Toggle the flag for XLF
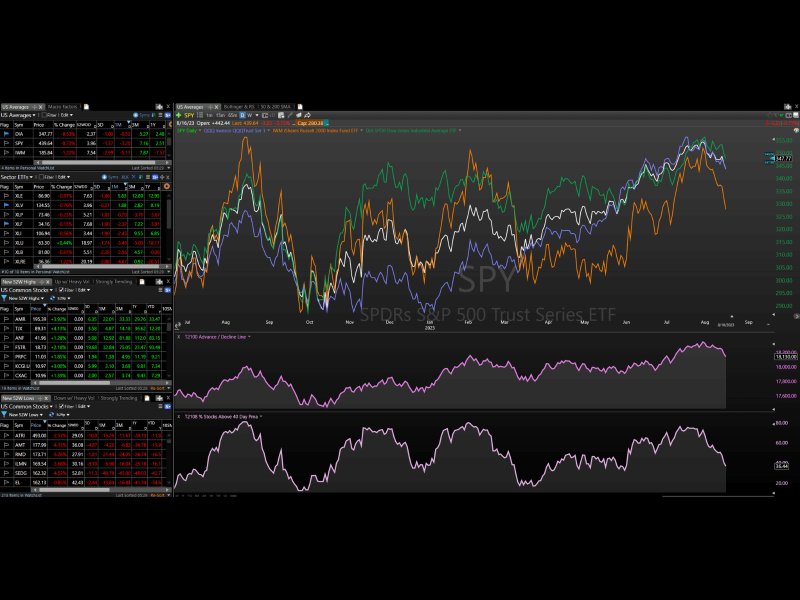This screenshot has height=600, width=800. (x=6, y=224)
